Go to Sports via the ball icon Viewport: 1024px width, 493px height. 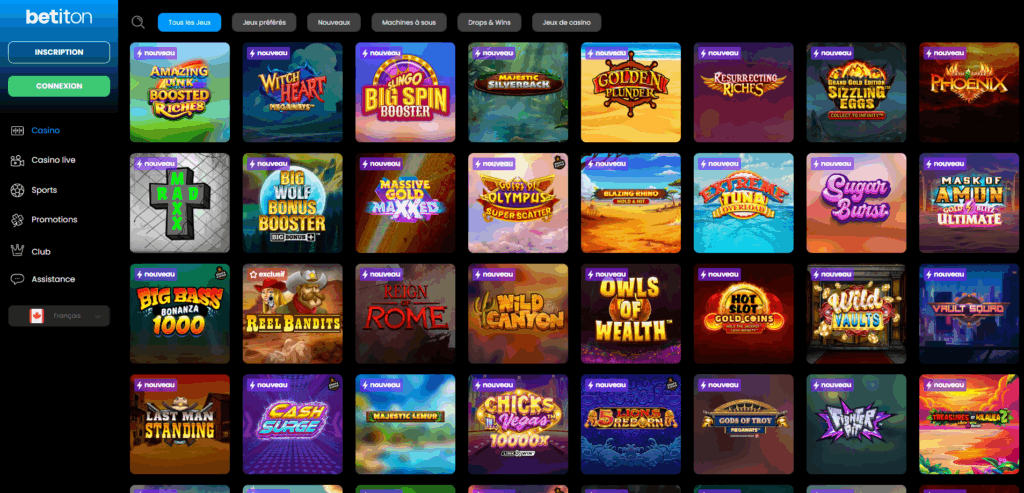click(x=18, y=190)
